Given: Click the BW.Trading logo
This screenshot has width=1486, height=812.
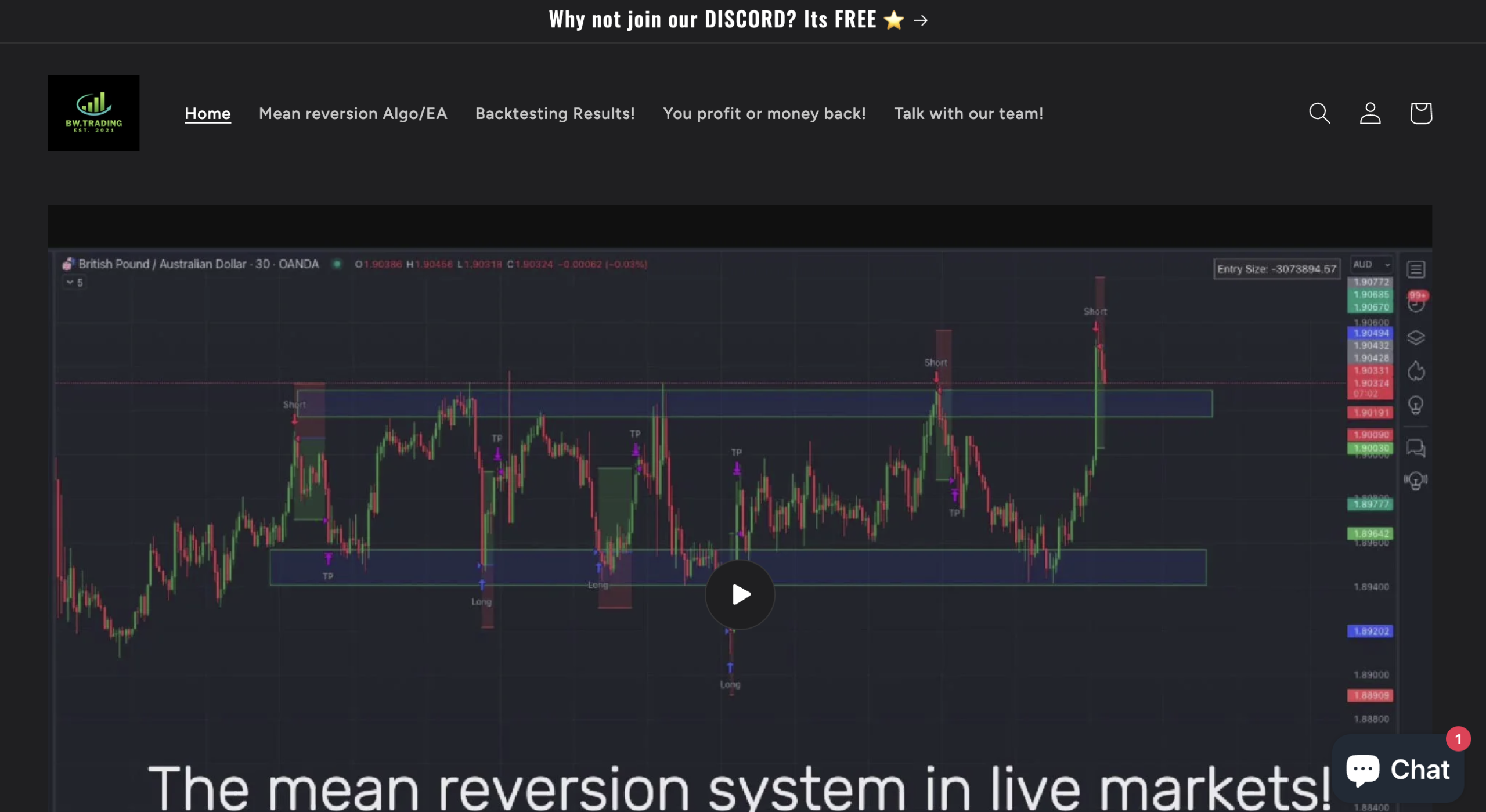Looking at the screenshot, I should 93,112.
